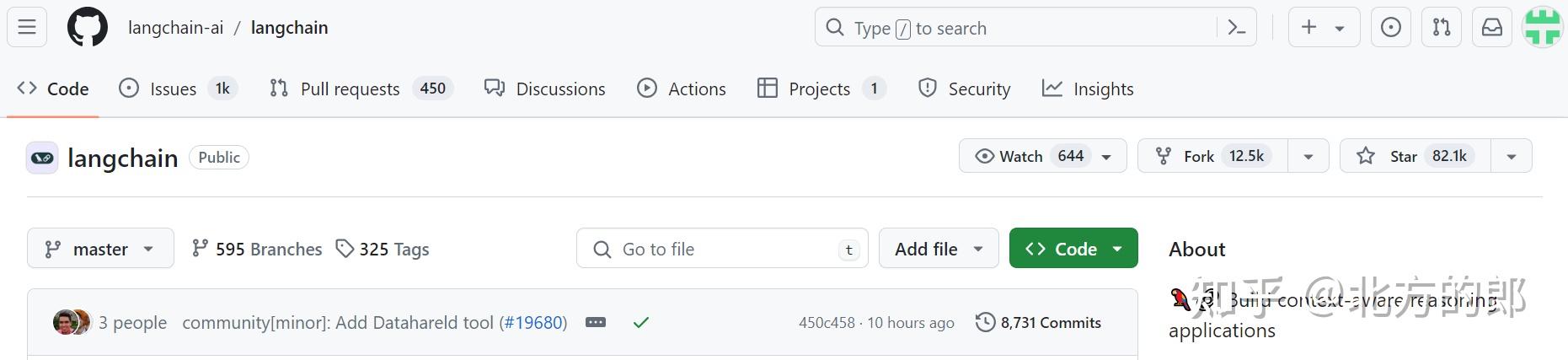Open the command palette icon
This screenshot has width=1568, height=360.
pos(1236,28)
